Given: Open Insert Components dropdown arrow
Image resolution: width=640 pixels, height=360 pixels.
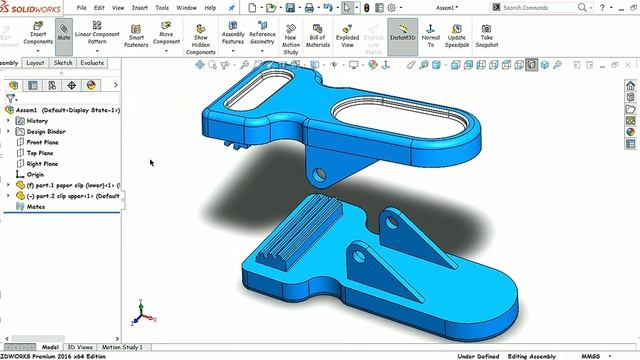Looking at the screenshot, I should tap(38, 51).
